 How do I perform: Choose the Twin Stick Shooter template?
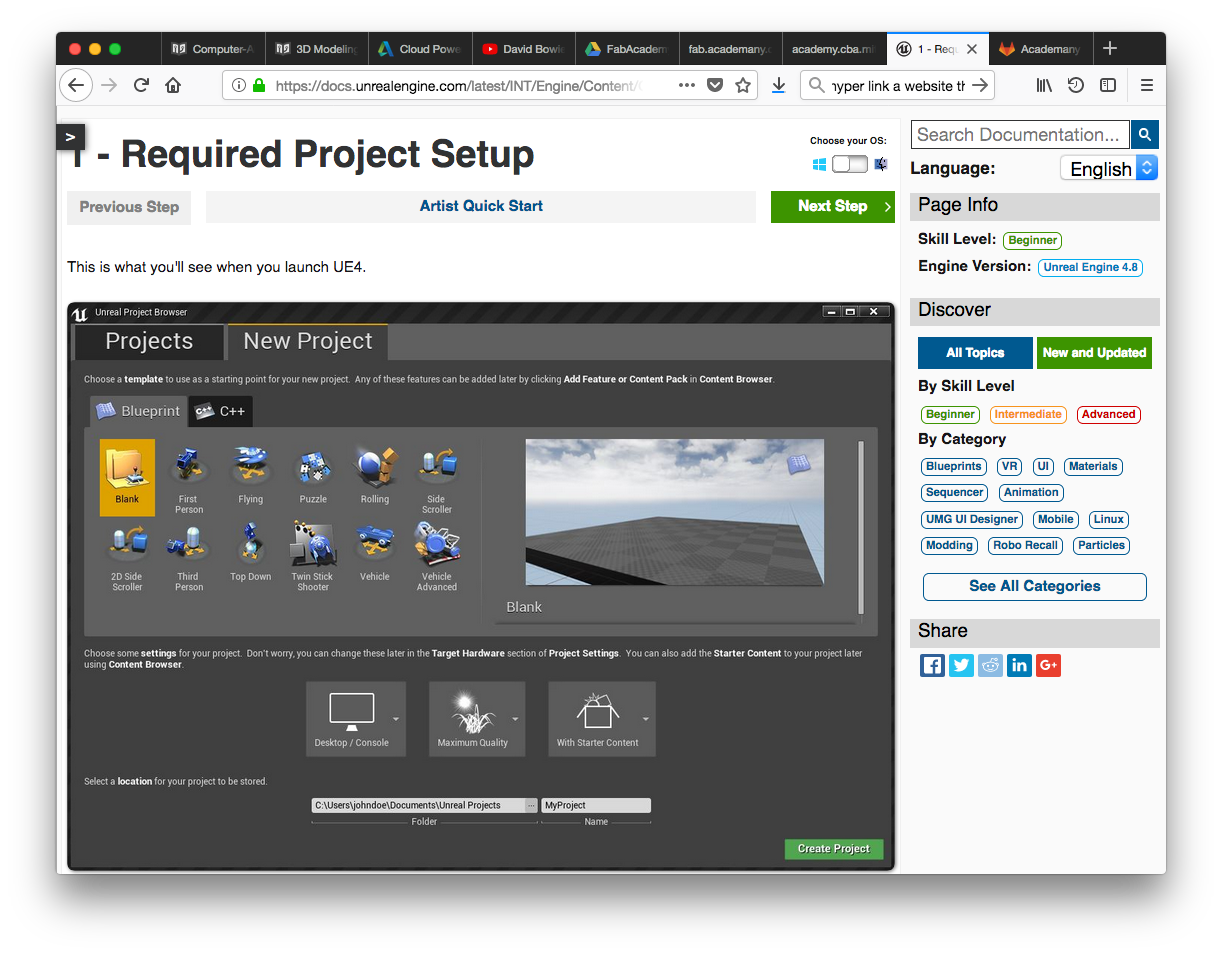click(x=313, y=545)
